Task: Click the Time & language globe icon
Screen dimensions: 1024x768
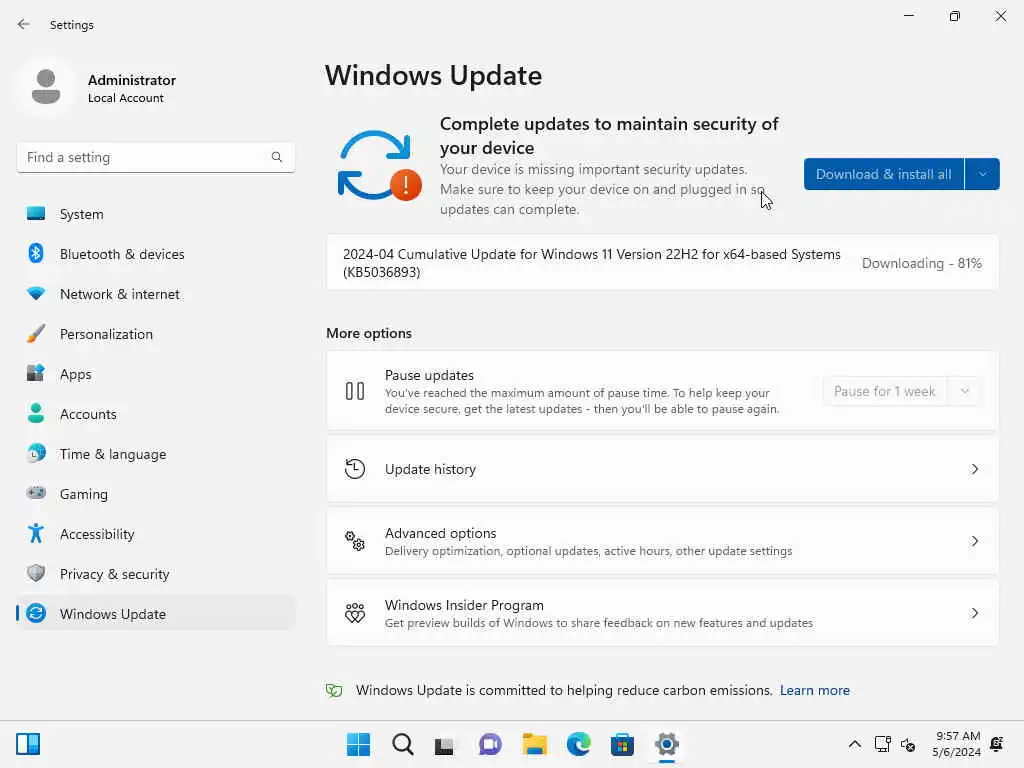Action: pos(36,453)
